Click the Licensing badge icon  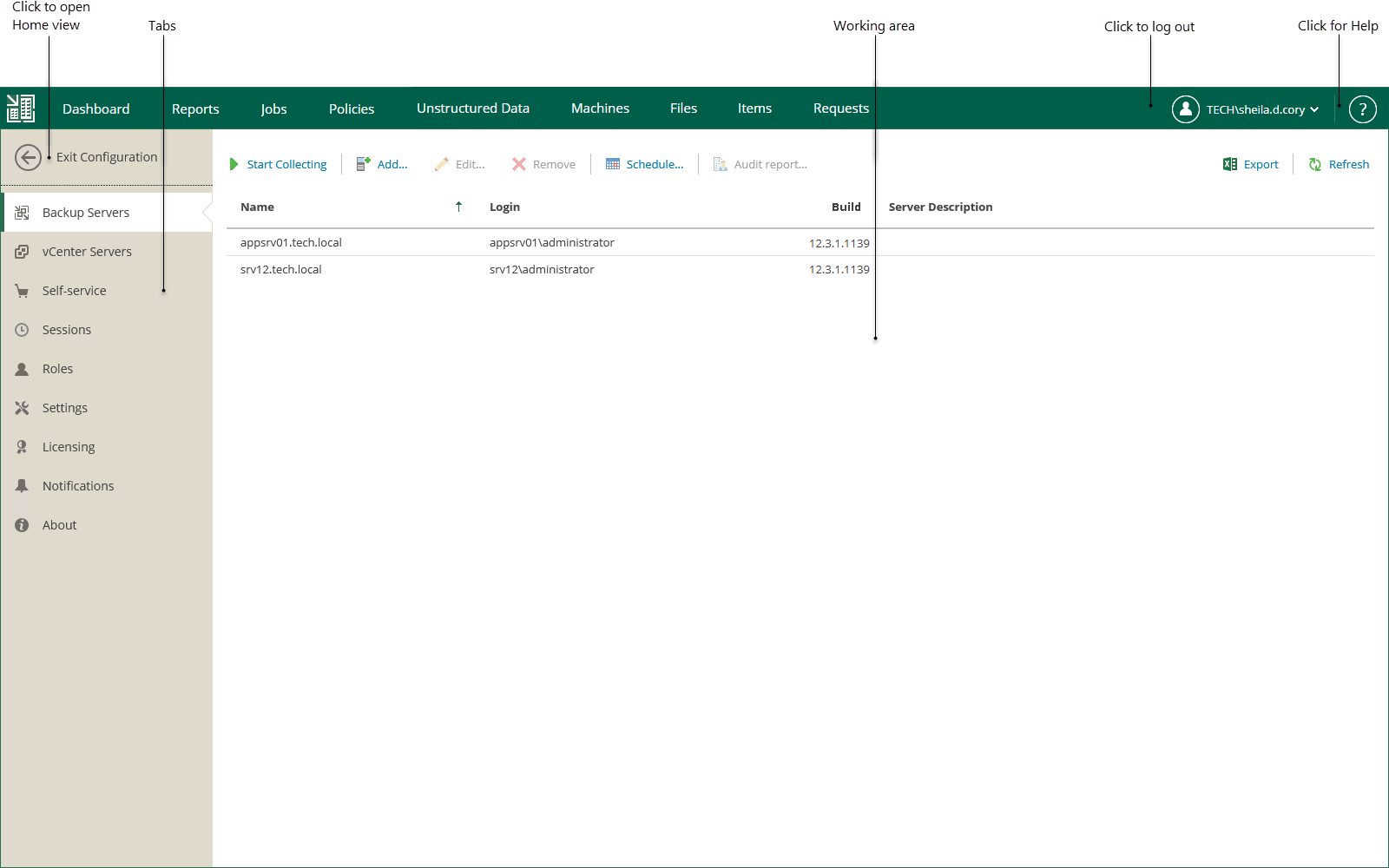click(x=22, y=447)
